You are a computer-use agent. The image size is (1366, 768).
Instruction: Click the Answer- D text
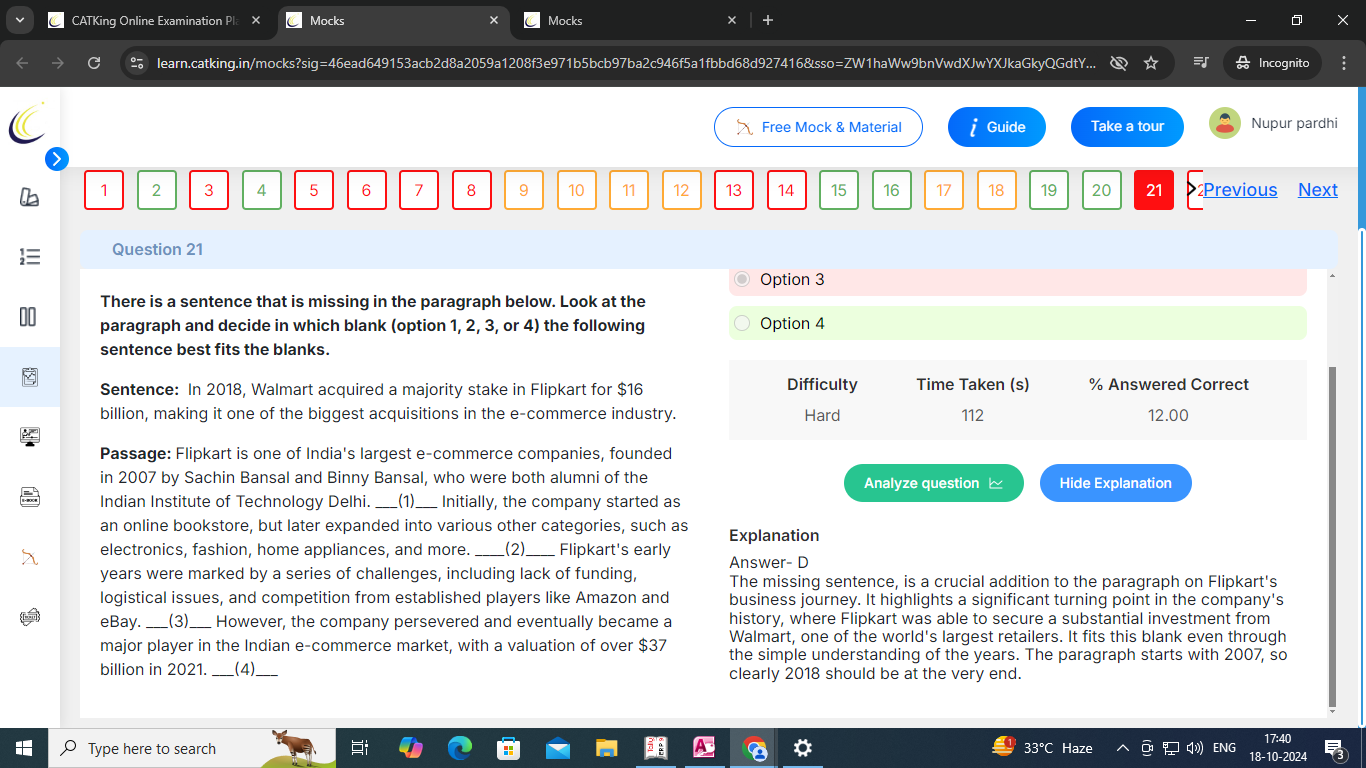[x=769, y=562]
